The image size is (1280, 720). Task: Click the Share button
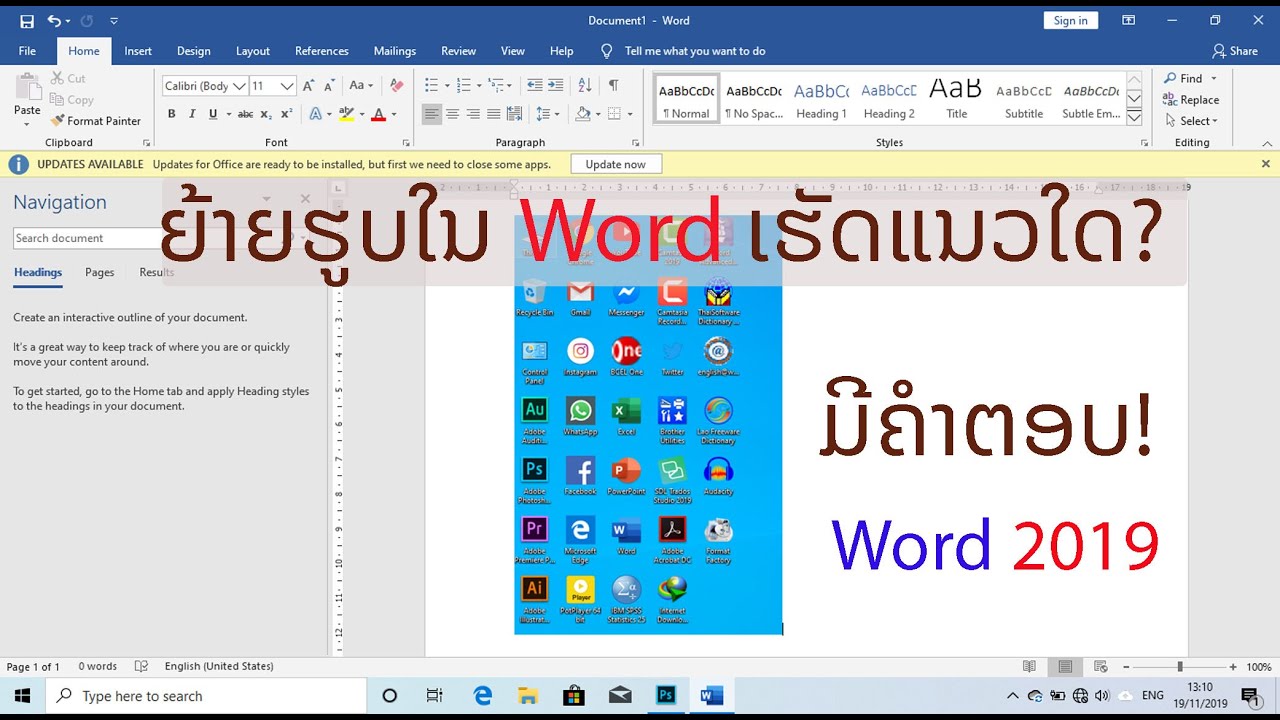coord(1235,51)
